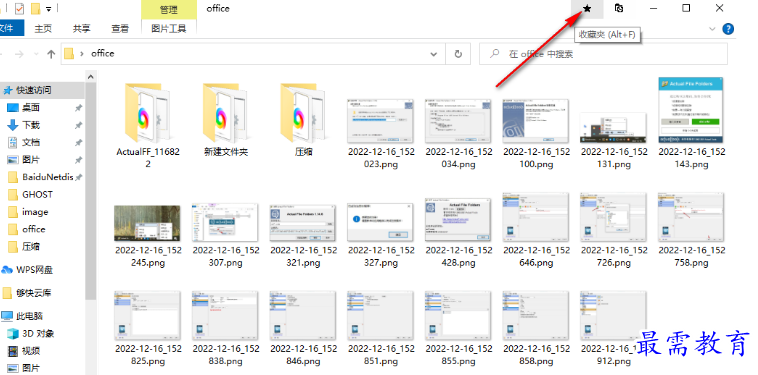Image resolution: width=758 pixels, height=375 pixels.
Task: Refresh the office folder view
Action: coord(458,54)
